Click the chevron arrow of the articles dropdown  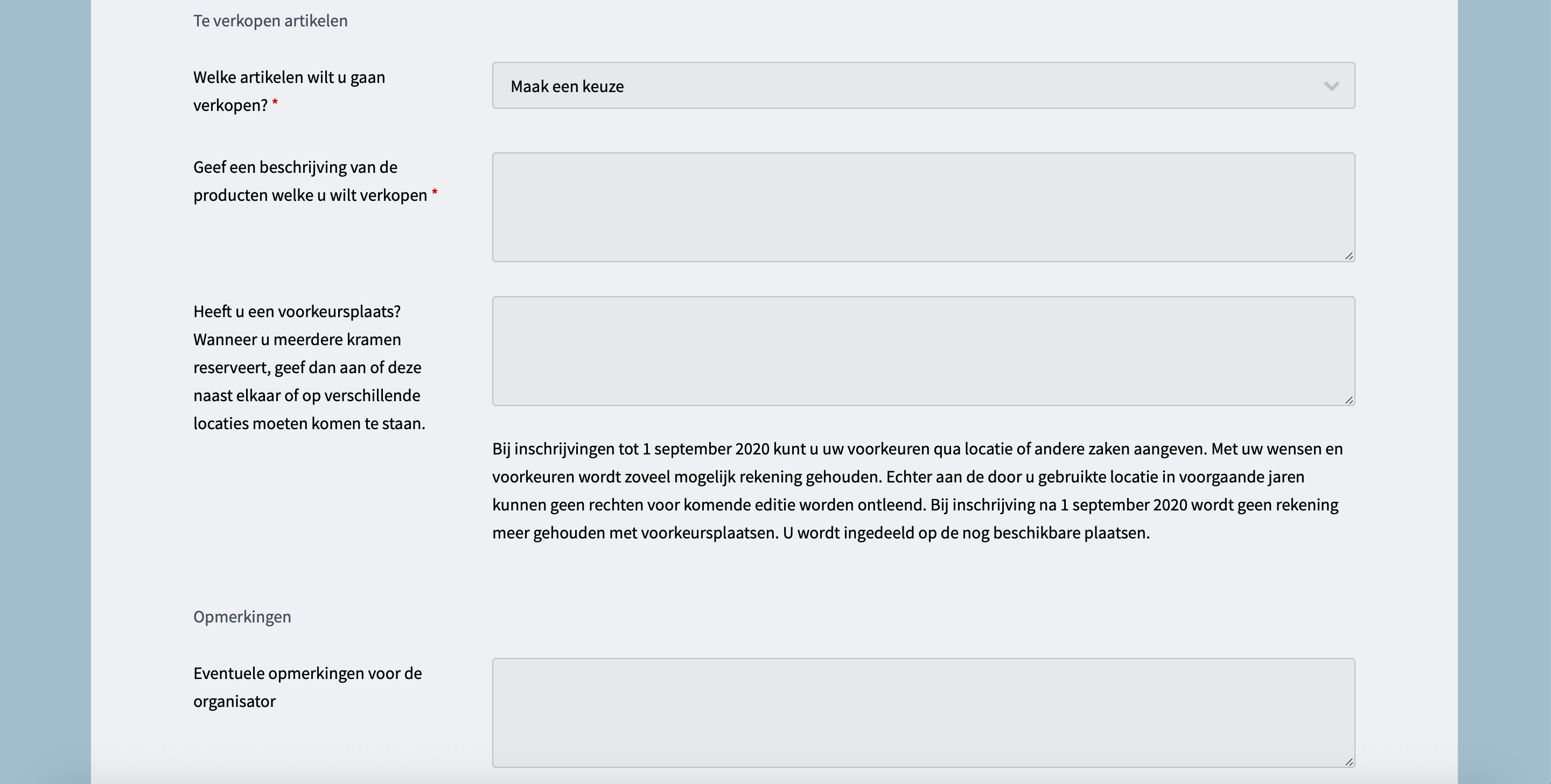point(1331,86)
